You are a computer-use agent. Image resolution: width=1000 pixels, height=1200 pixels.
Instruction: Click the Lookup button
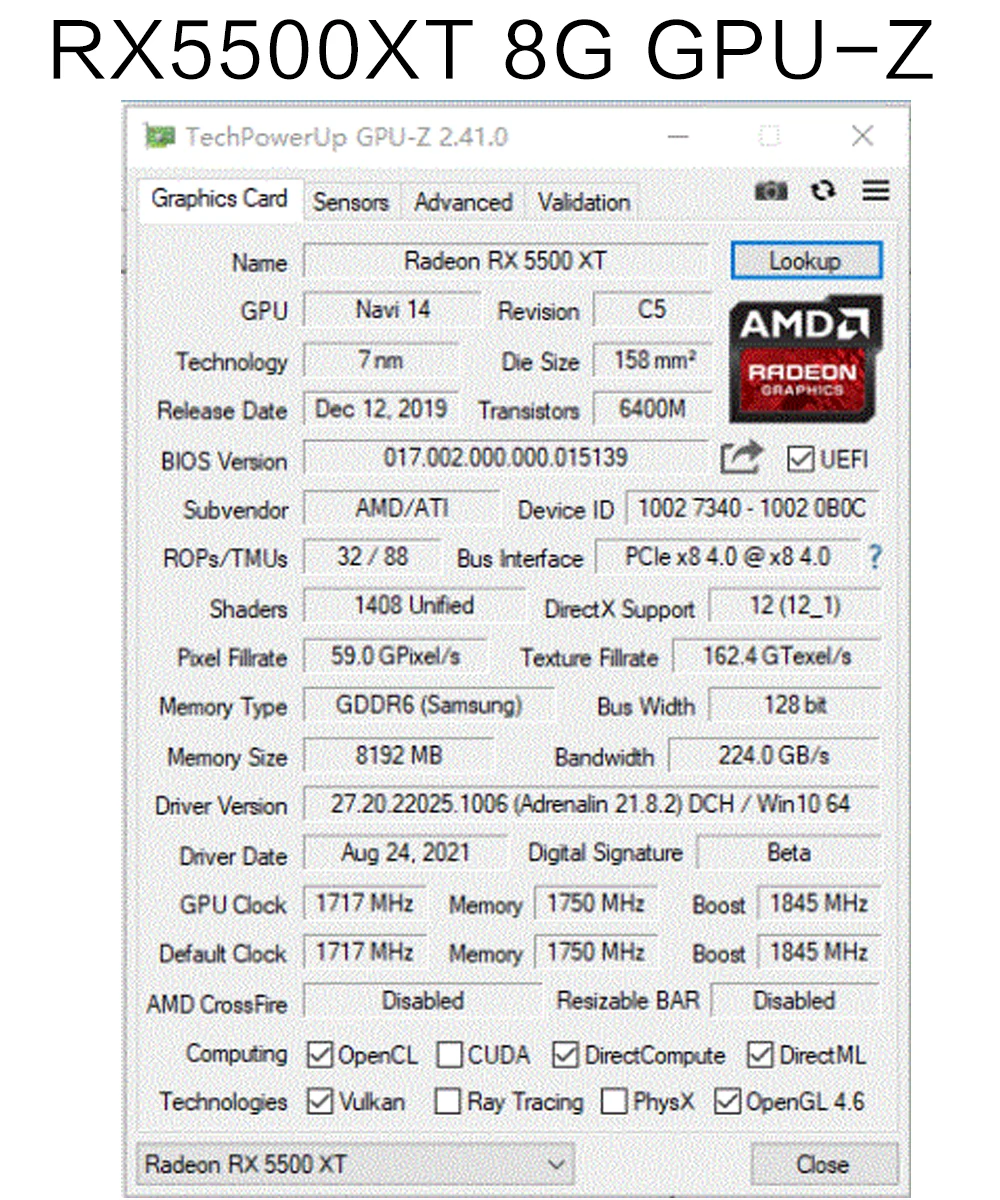click(x=805, y=261)
